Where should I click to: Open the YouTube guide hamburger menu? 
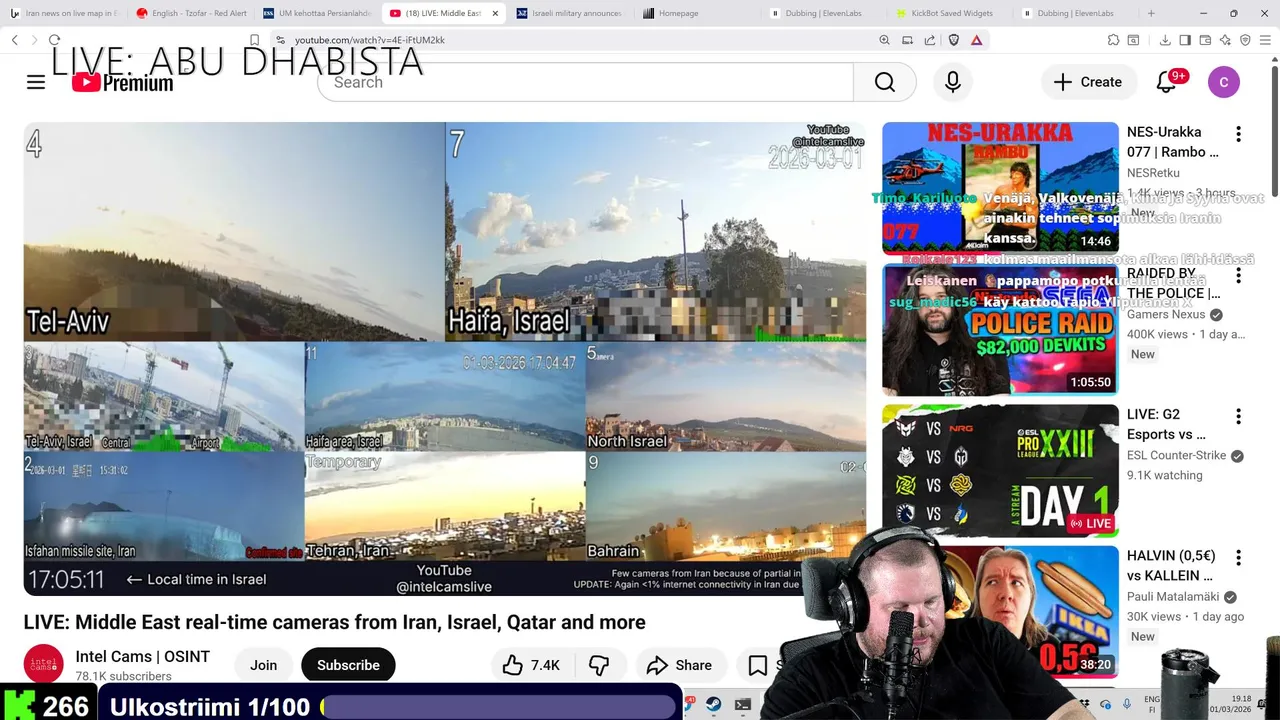(x=36, y=82)
